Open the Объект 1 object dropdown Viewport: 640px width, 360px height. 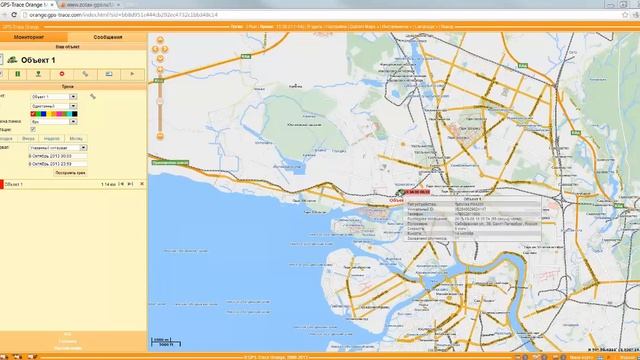coord(54,97)
